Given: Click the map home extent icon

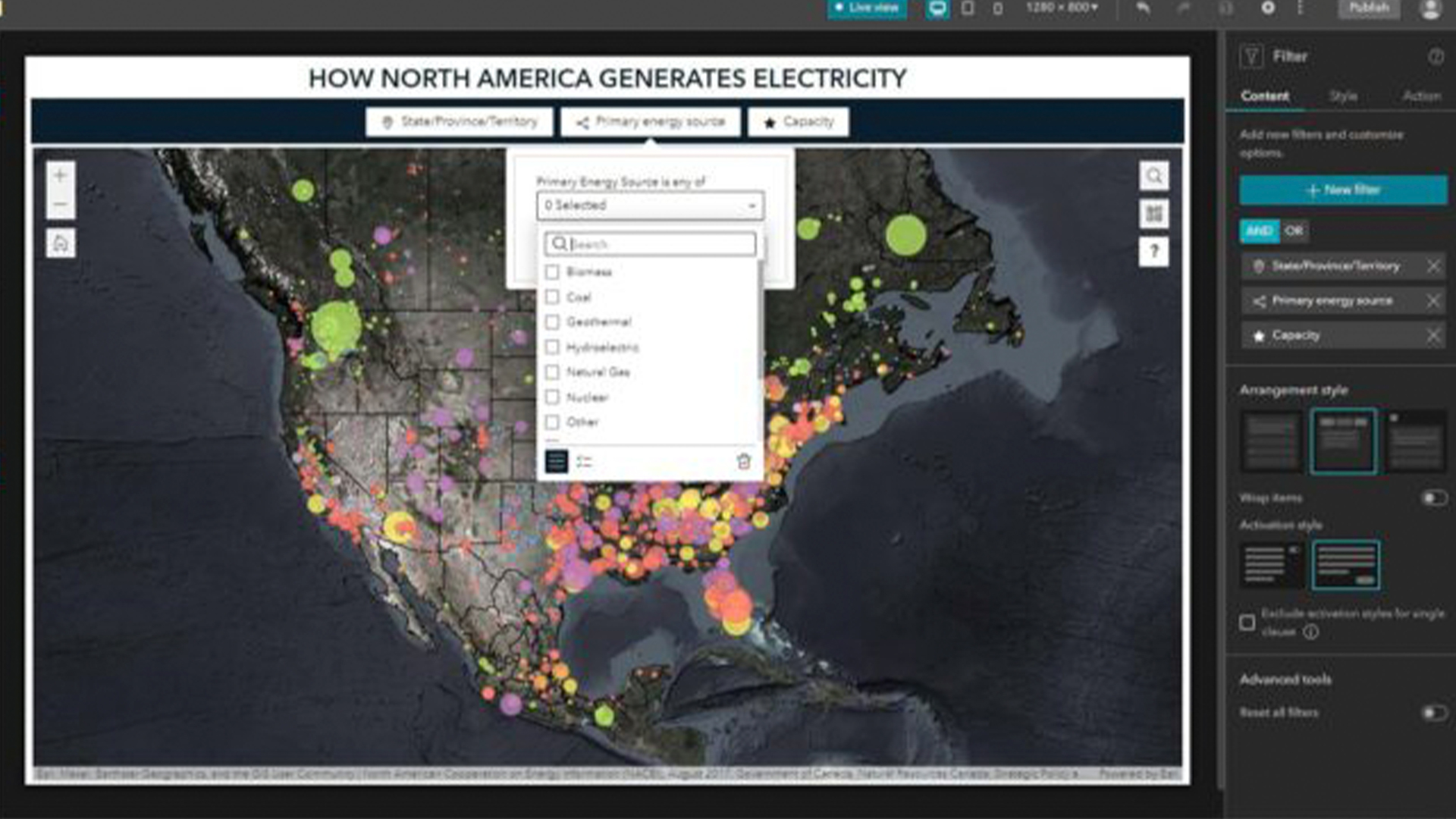Looking at the screenshot, I should (61, 243).
